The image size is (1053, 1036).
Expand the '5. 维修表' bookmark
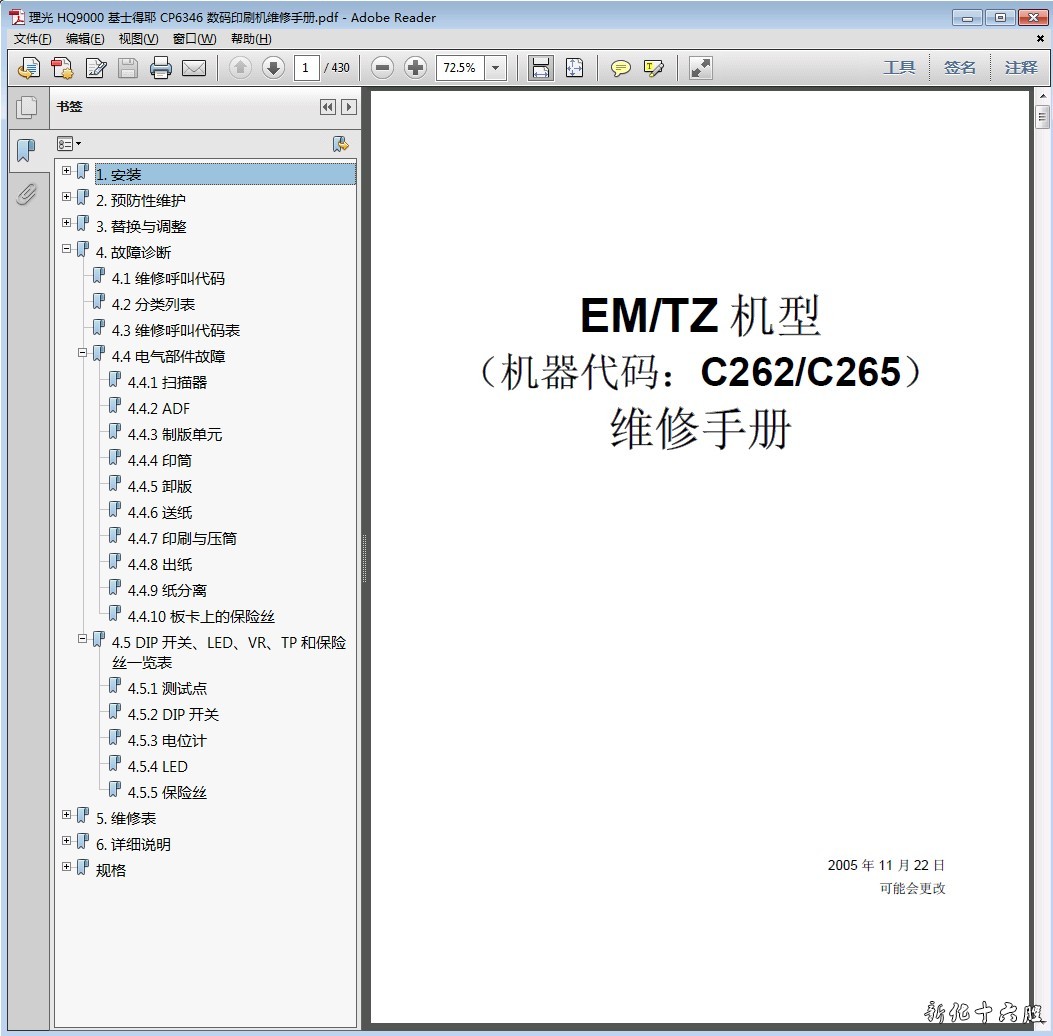click(67, 815)
